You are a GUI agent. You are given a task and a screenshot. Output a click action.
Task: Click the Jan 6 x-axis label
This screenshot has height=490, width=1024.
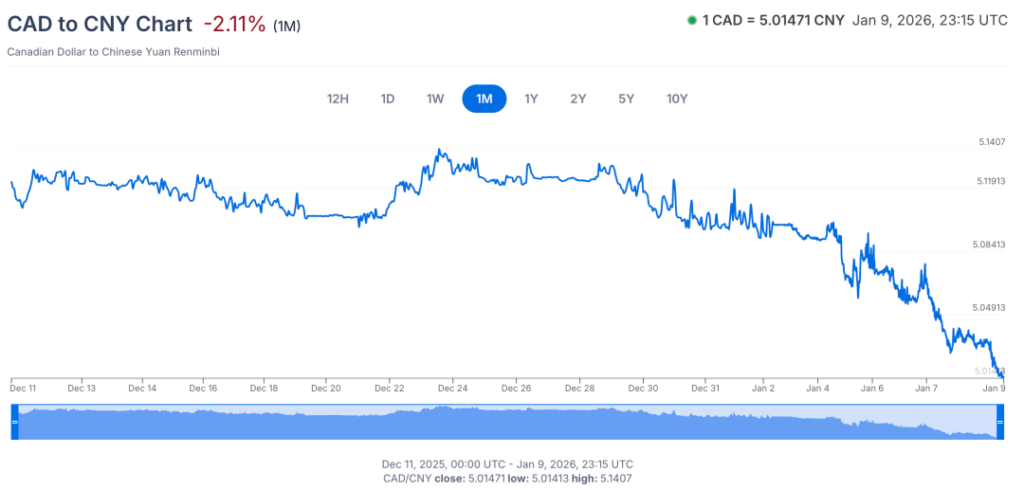[x=872, y=388]
